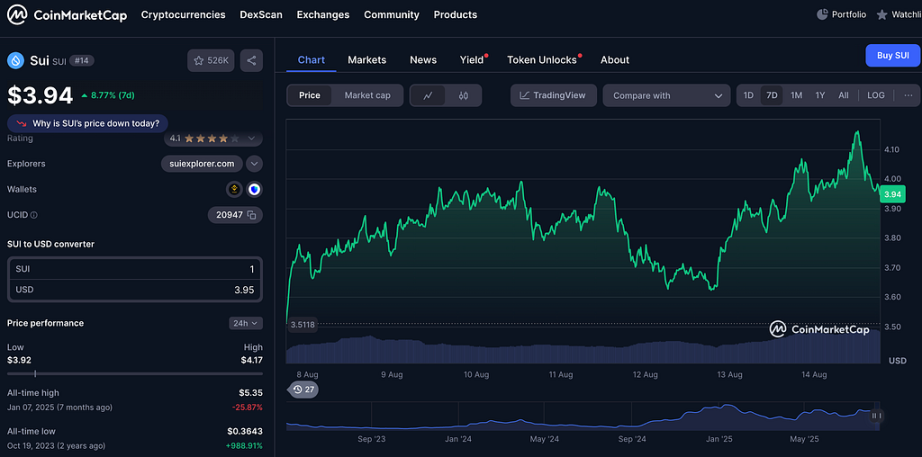Switch to the Yield tab
The width and height of the screenshot is (922, 457).
pyautogui.click(x=472, y=59)
